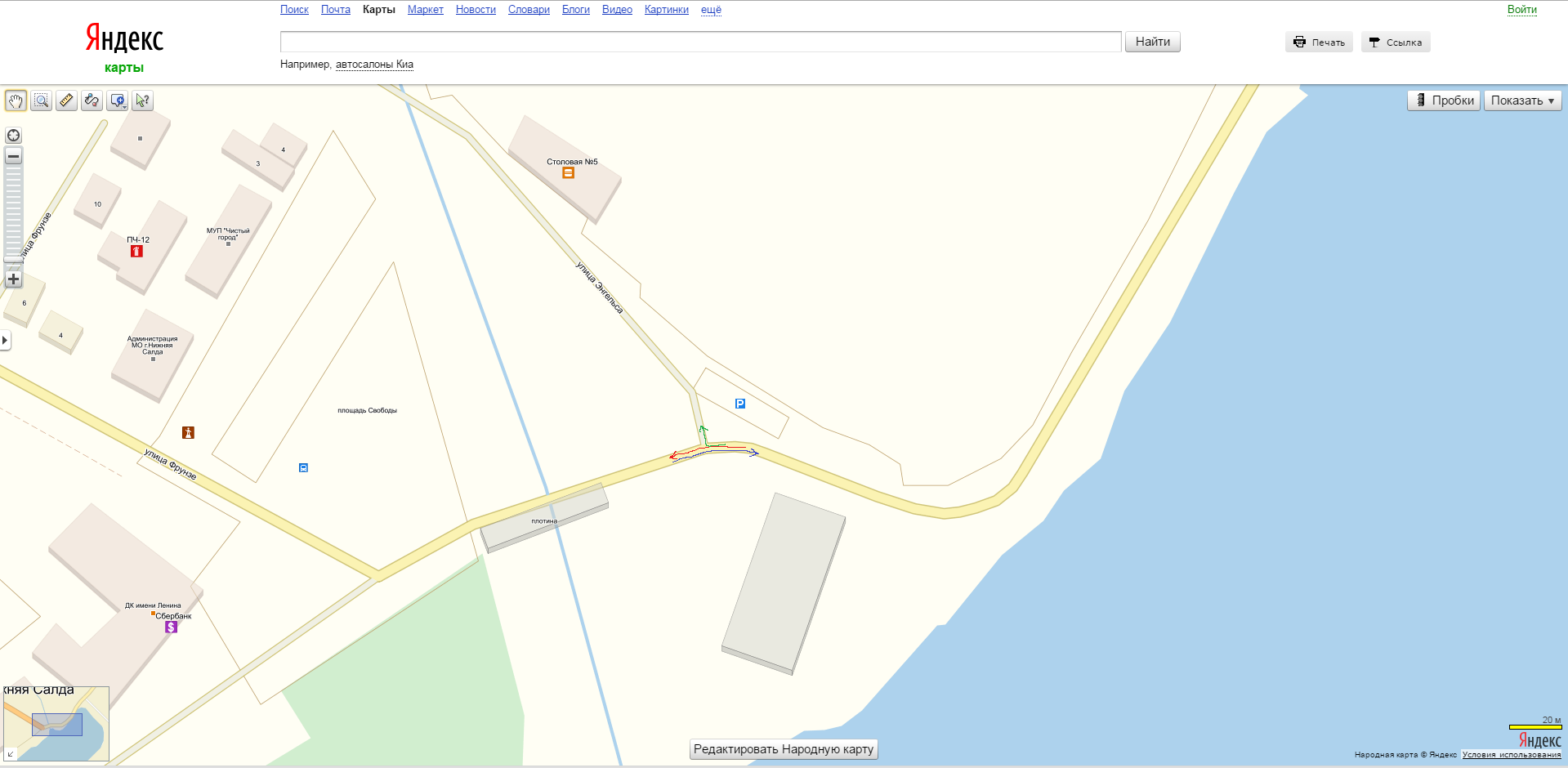The height and width of the screenshot is (768, 1568).
Task: Click the parking icon near улица Энгельса
Action: pyautogui.click(x=740, y=404)
